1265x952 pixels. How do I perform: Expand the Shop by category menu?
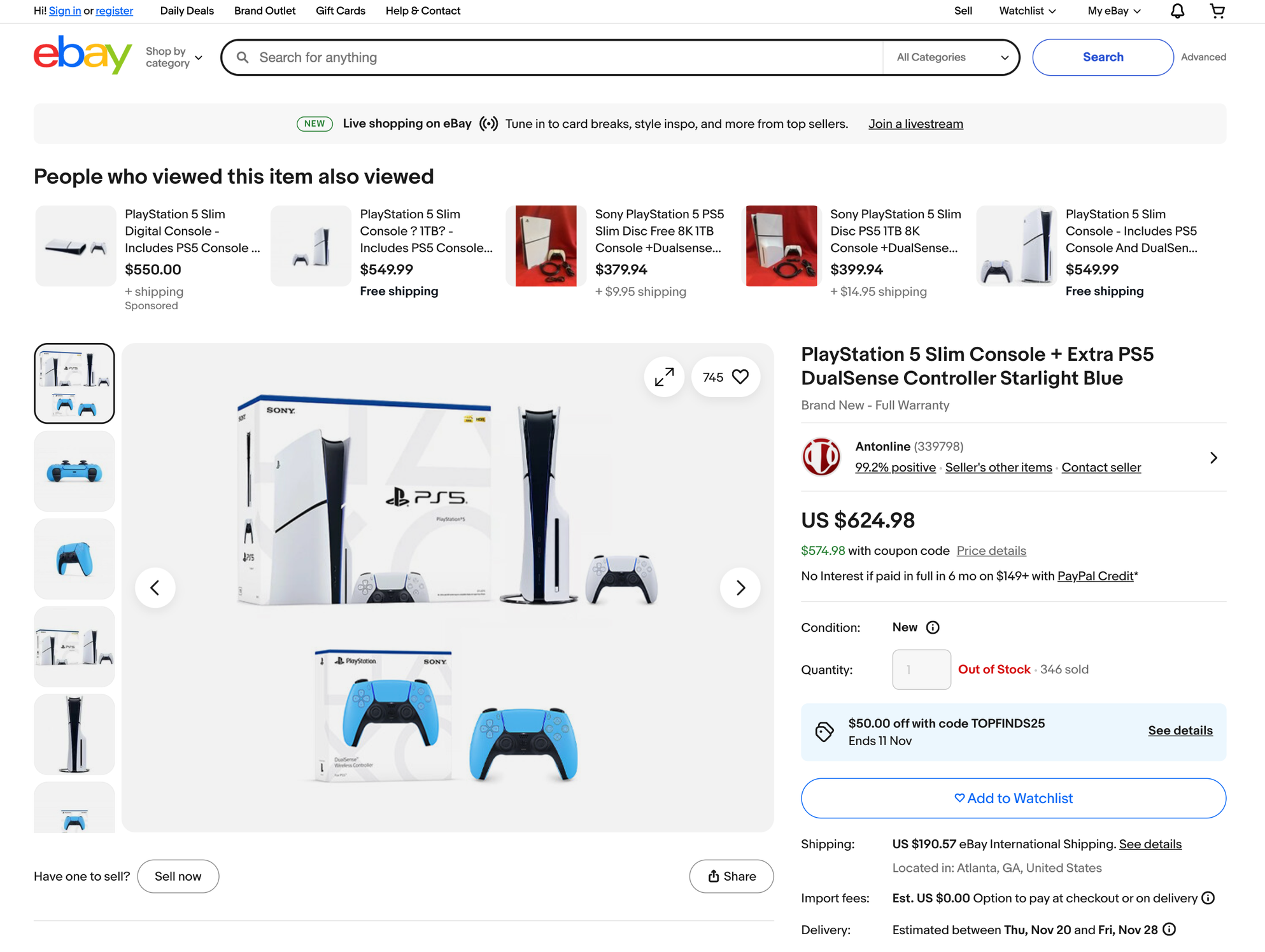[174, 57]
